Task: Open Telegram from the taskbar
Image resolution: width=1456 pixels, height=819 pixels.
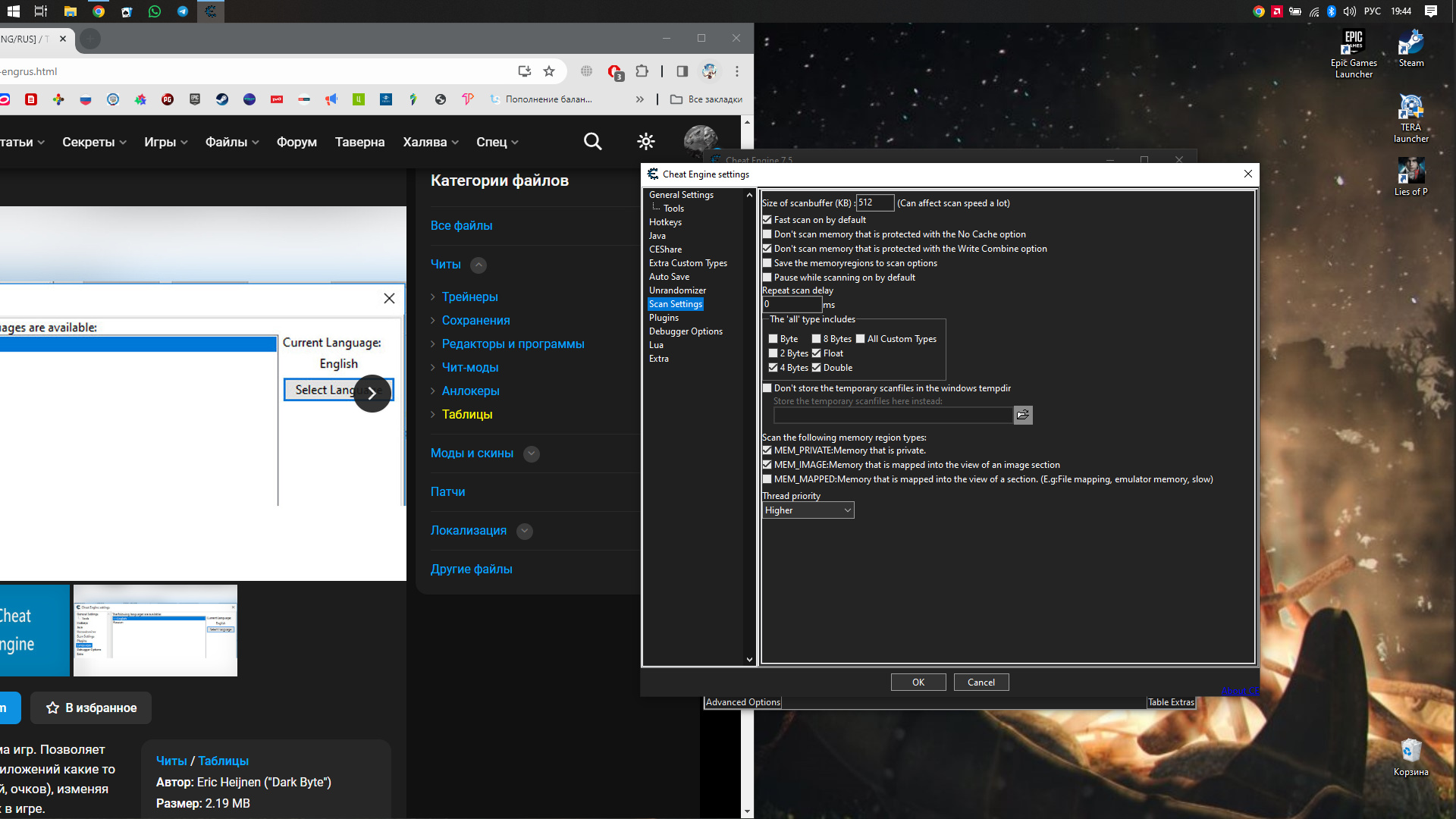Action: (x=183, y=11)
